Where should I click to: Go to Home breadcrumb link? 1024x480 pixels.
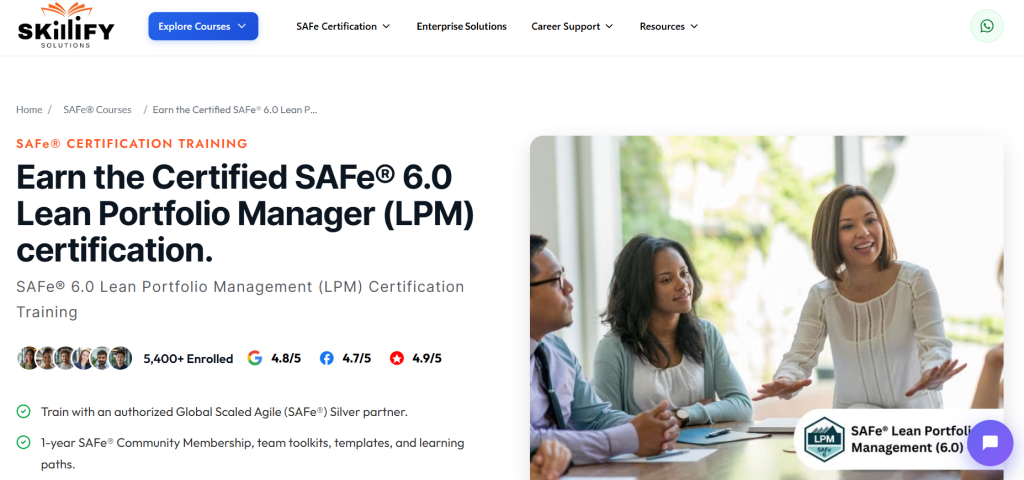click(29, 110)
